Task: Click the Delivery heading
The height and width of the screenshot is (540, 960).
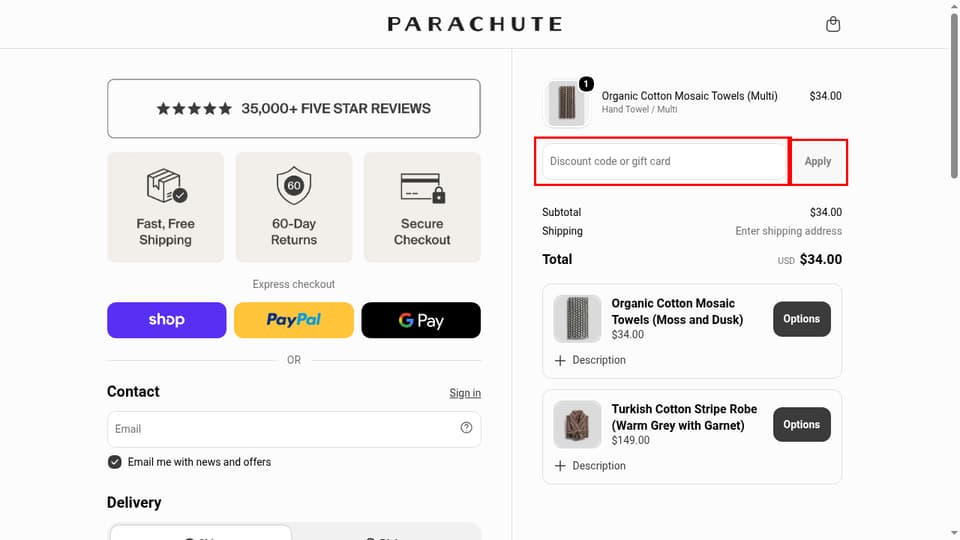Action: point(134,503)
